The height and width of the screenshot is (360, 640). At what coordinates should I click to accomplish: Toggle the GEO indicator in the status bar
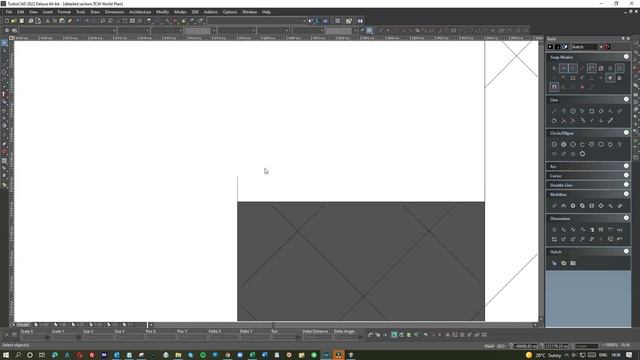pyautogui.click(x=501, y=346)
